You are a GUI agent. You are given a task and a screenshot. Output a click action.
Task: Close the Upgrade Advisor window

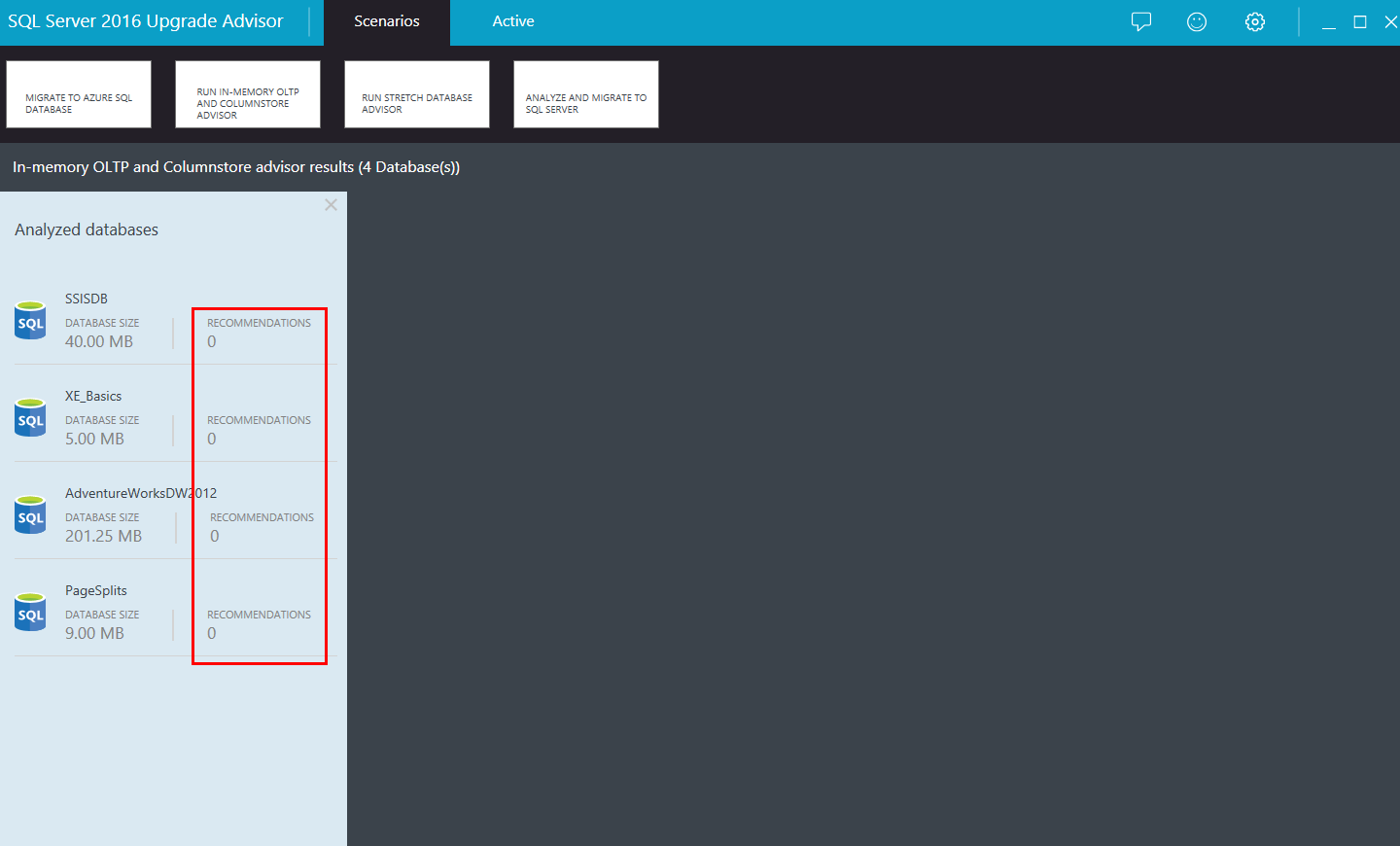[x=1391, y=21]
